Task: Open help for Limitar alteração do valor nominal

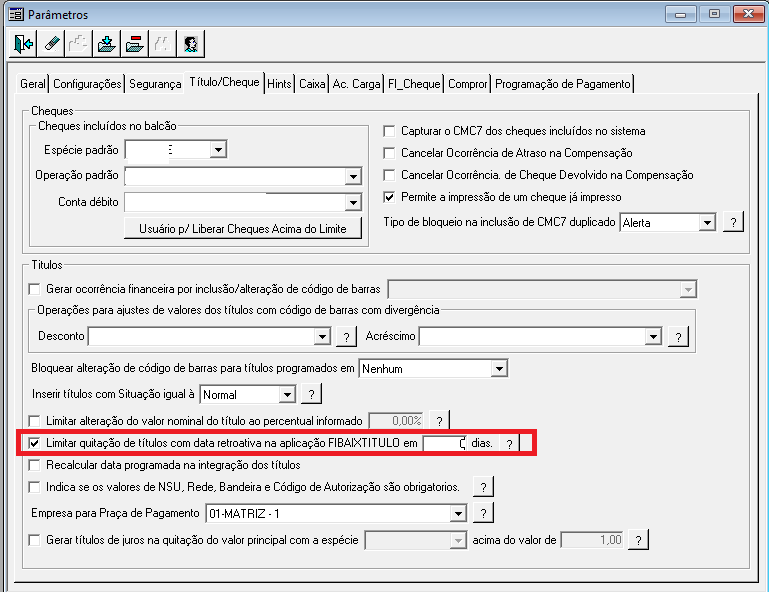Action: click(439, 421)
